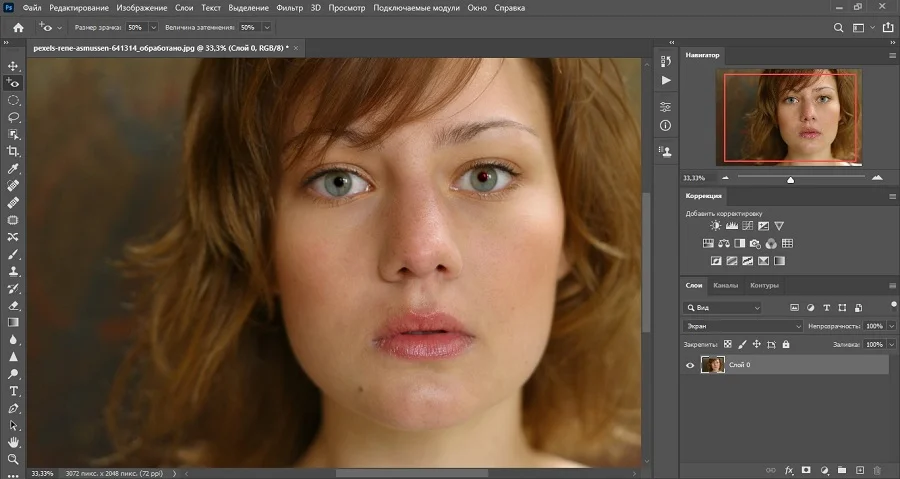The width and height of the screenshot is (900, 479).
Task: Toggle lock transparent pixels for layer
Action: [x=728, y=344]
